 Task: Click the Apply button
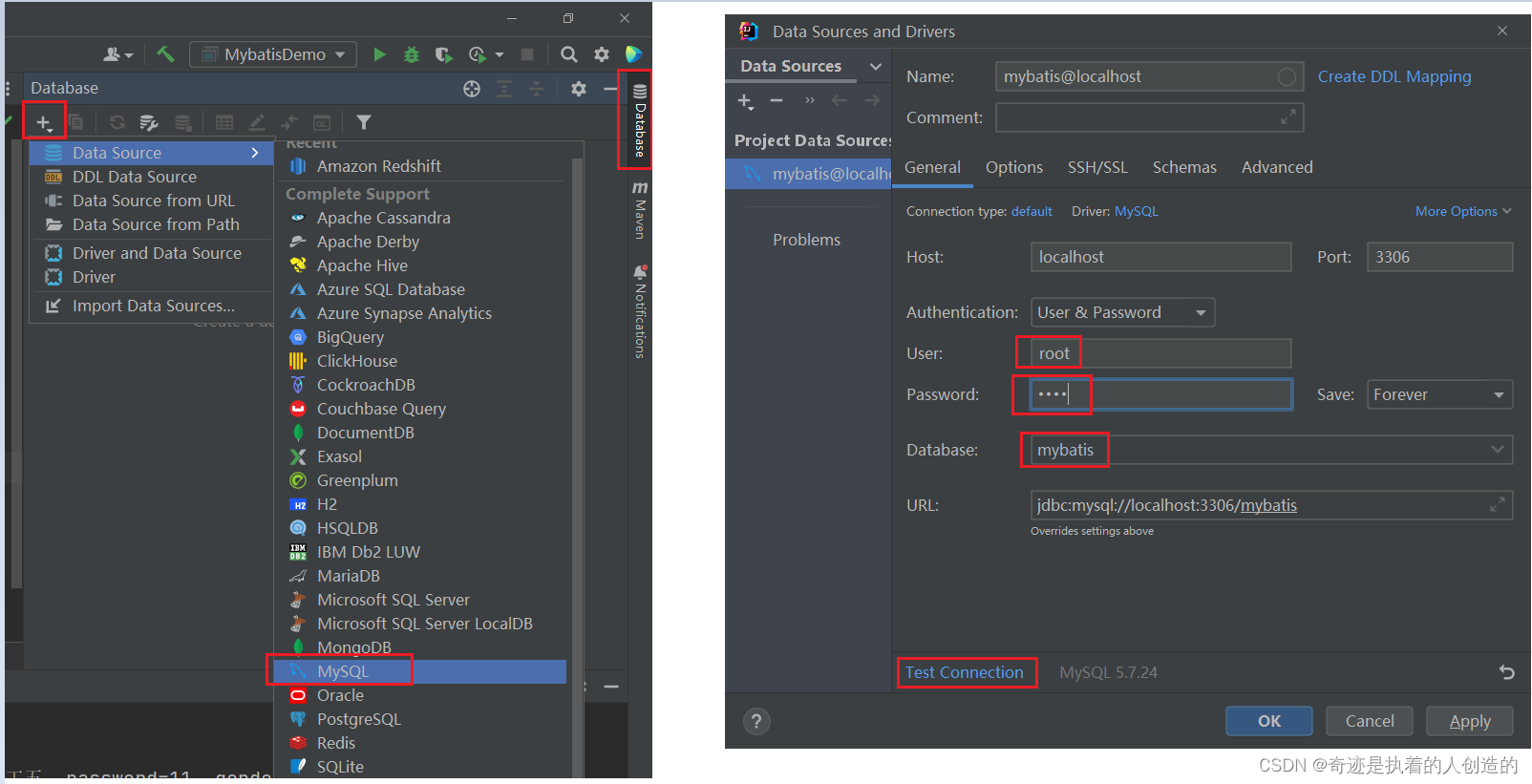(x=1469, y=721)
